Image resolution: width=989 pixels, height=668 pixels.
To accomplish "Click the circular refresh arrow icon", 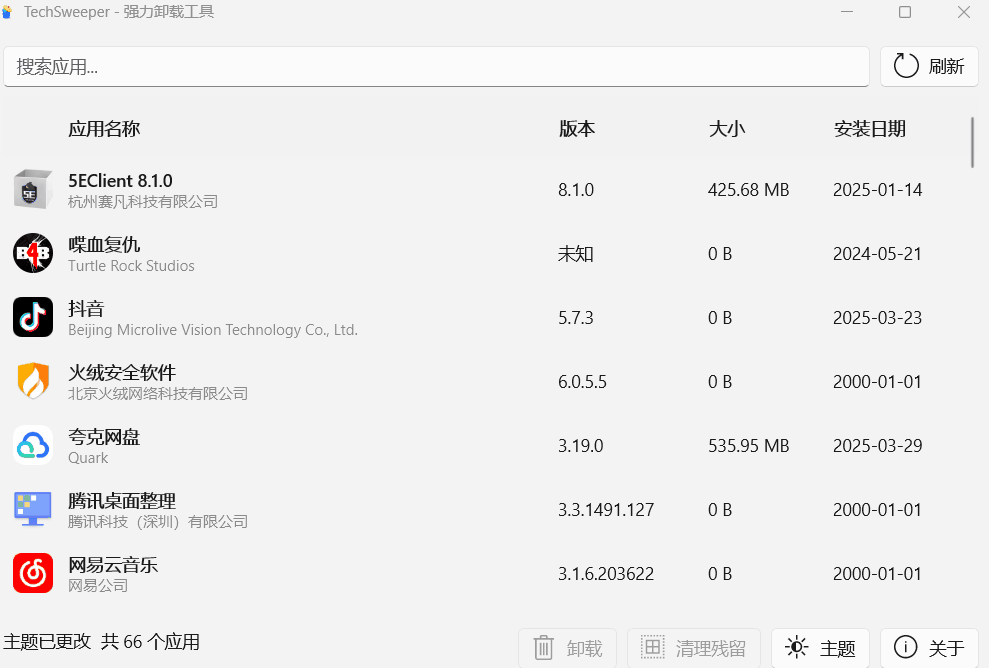I will click(x=906, y=66).
